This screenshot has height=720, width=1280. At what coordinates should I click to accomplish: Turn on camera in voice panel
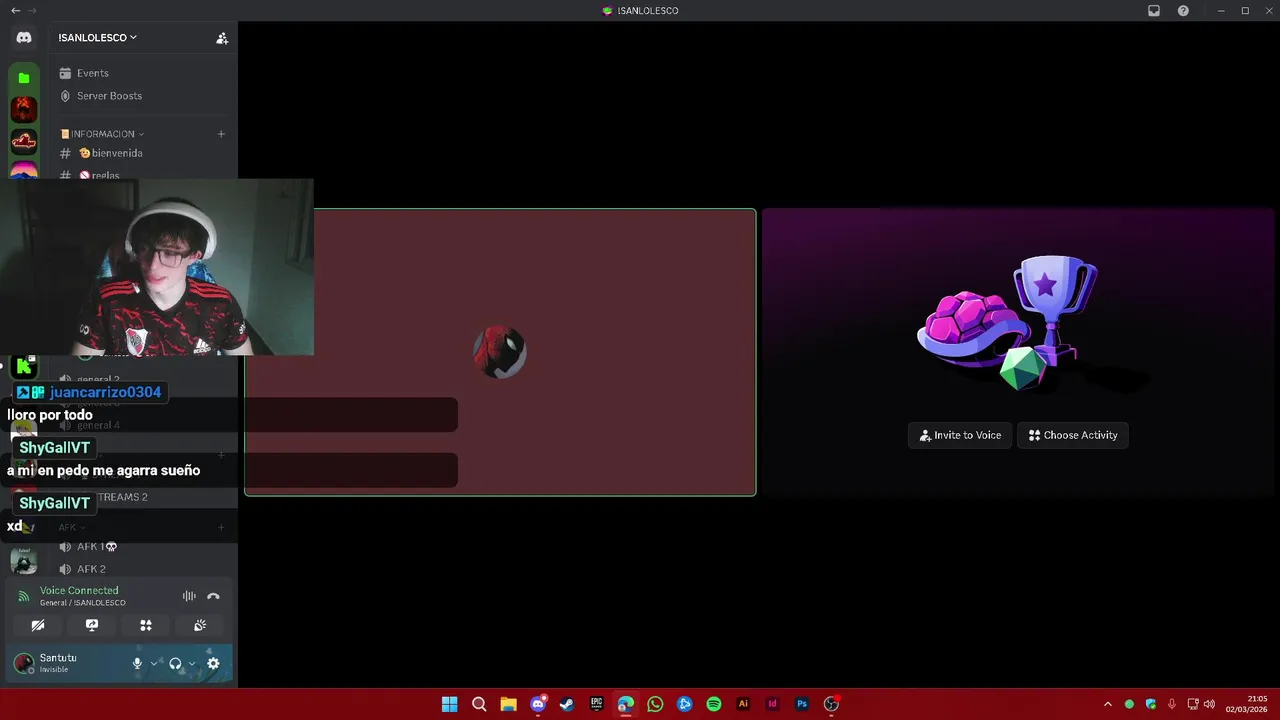pos(38,625)
